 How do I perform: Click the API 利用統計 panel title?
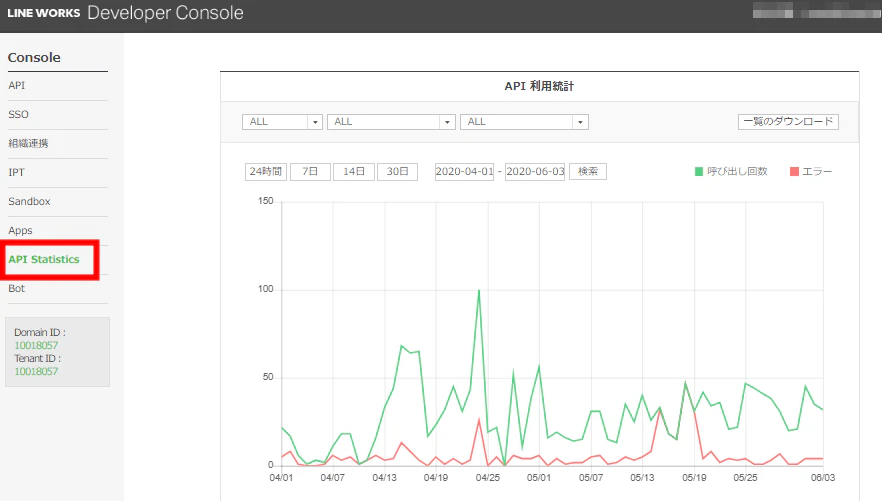click(539, 86)
